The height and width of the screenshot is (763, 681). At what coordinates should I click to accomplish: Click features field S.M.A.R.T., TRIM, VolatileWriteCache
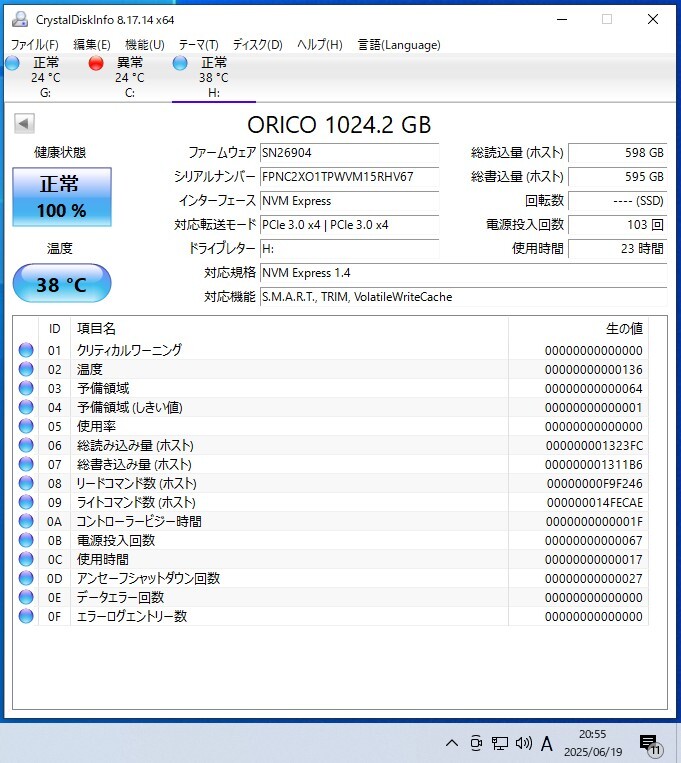pyautogui.click(x=463, y=297)
